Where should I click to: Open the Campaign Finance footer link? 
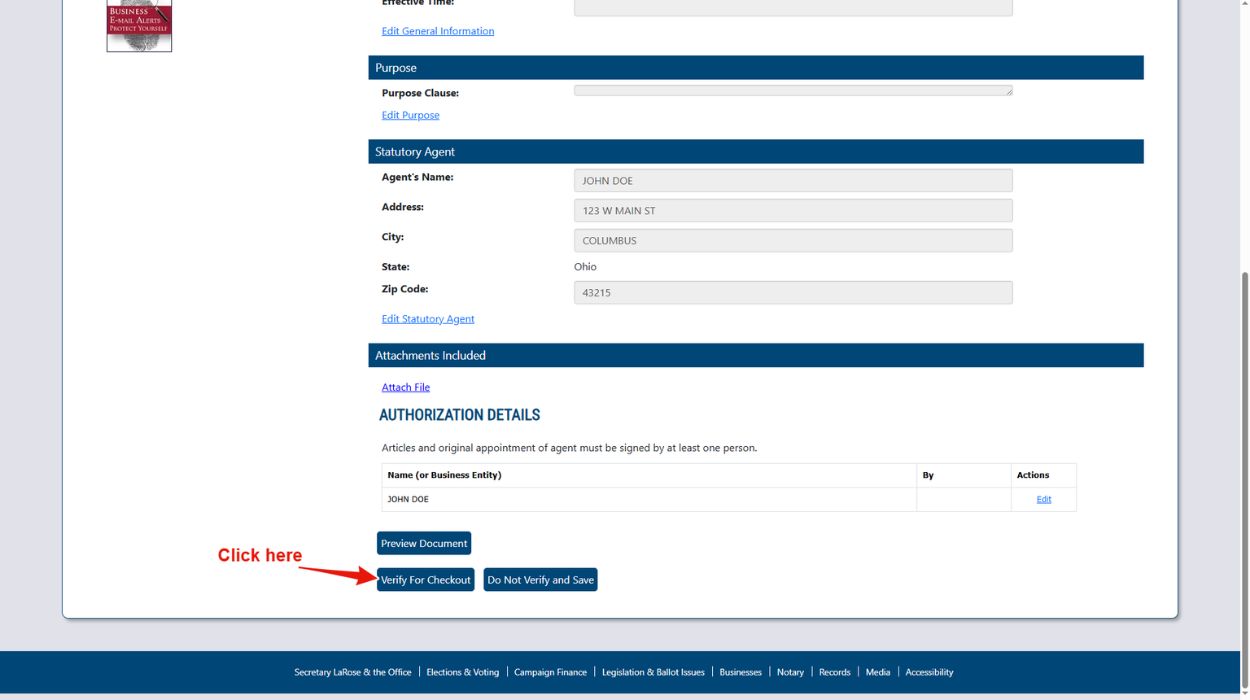551,672
